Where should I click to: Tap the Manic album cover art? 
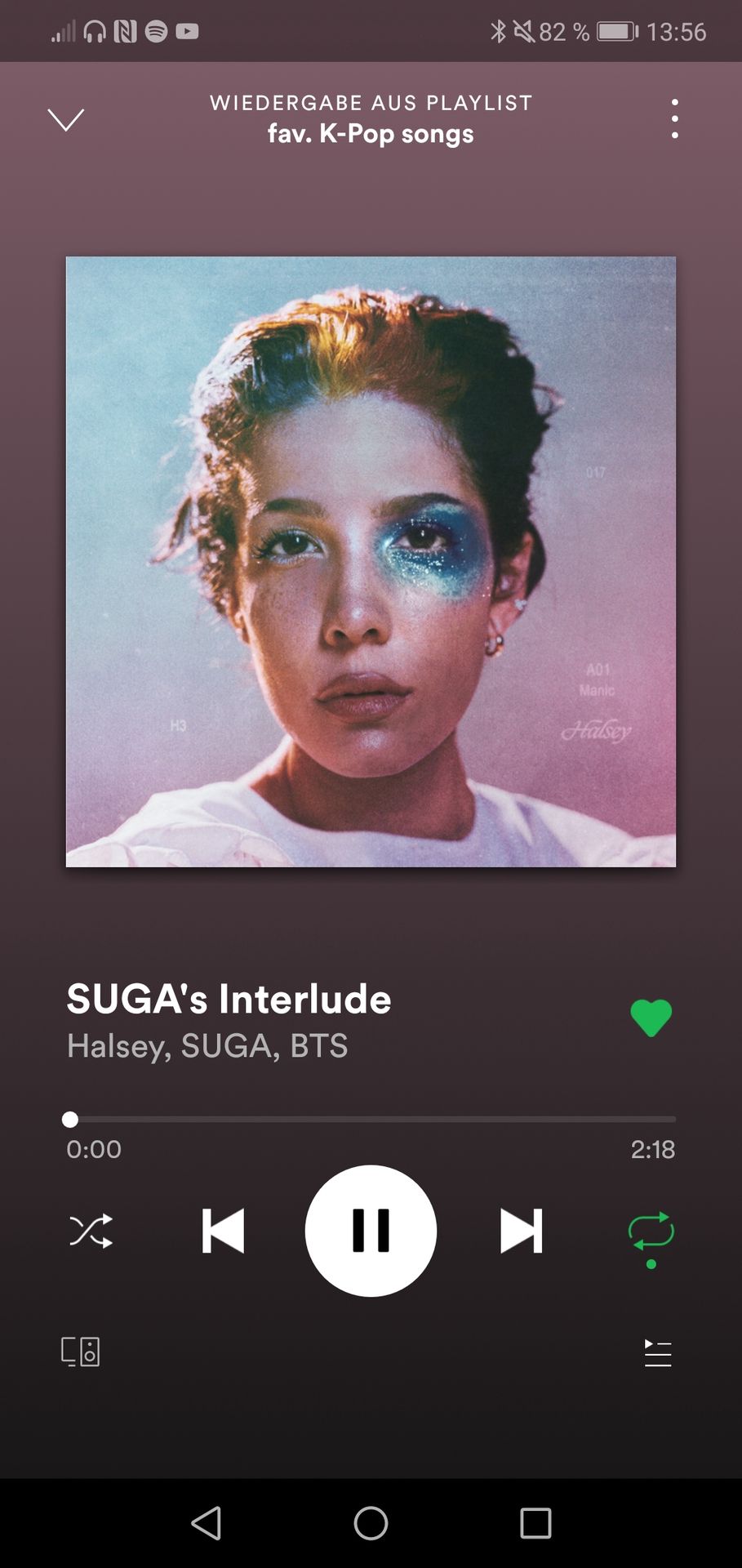[x=371, y=562]
